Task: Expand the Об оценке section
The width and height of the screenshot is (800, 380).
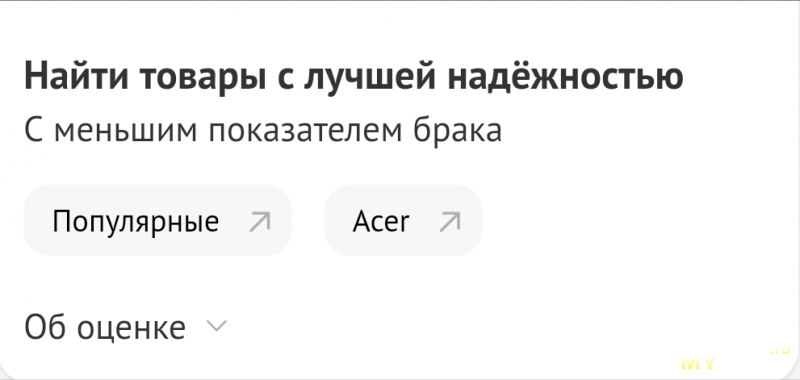Action: tap(126, 326)
